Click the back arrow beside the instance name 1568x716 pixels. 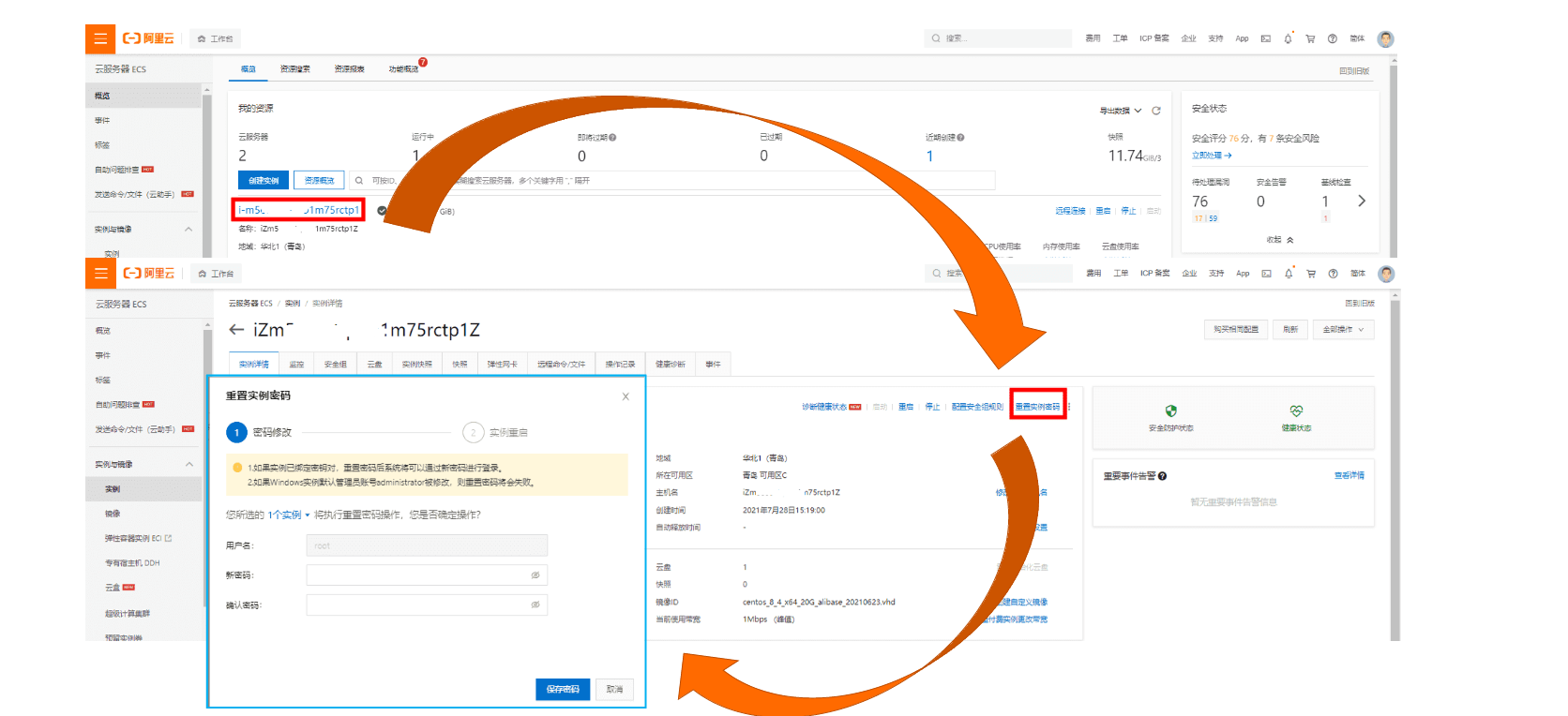(x=236, y=330)
